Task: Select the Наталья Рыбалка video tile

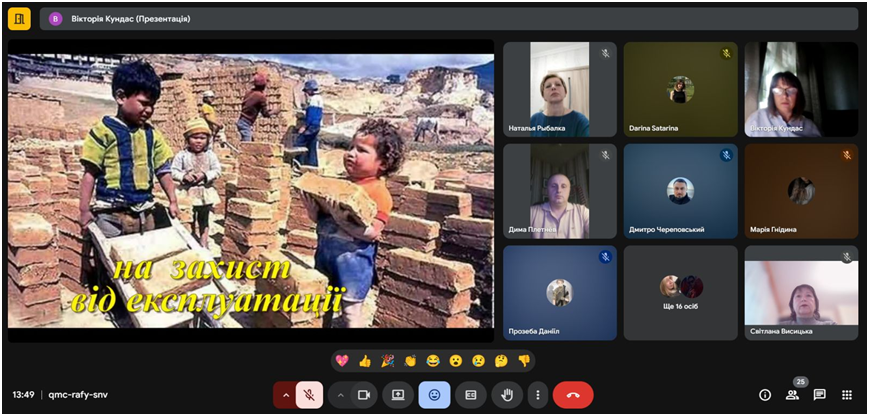Action: tap(559, 89)
